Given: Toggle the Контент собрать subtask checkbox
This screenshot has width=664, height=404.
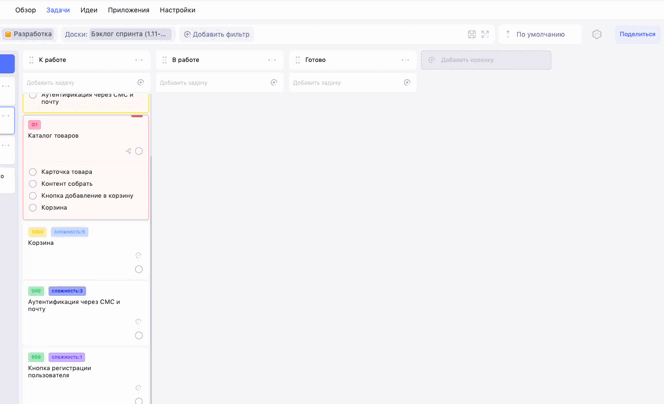Looking at the screenshot, I should point(33,184).
